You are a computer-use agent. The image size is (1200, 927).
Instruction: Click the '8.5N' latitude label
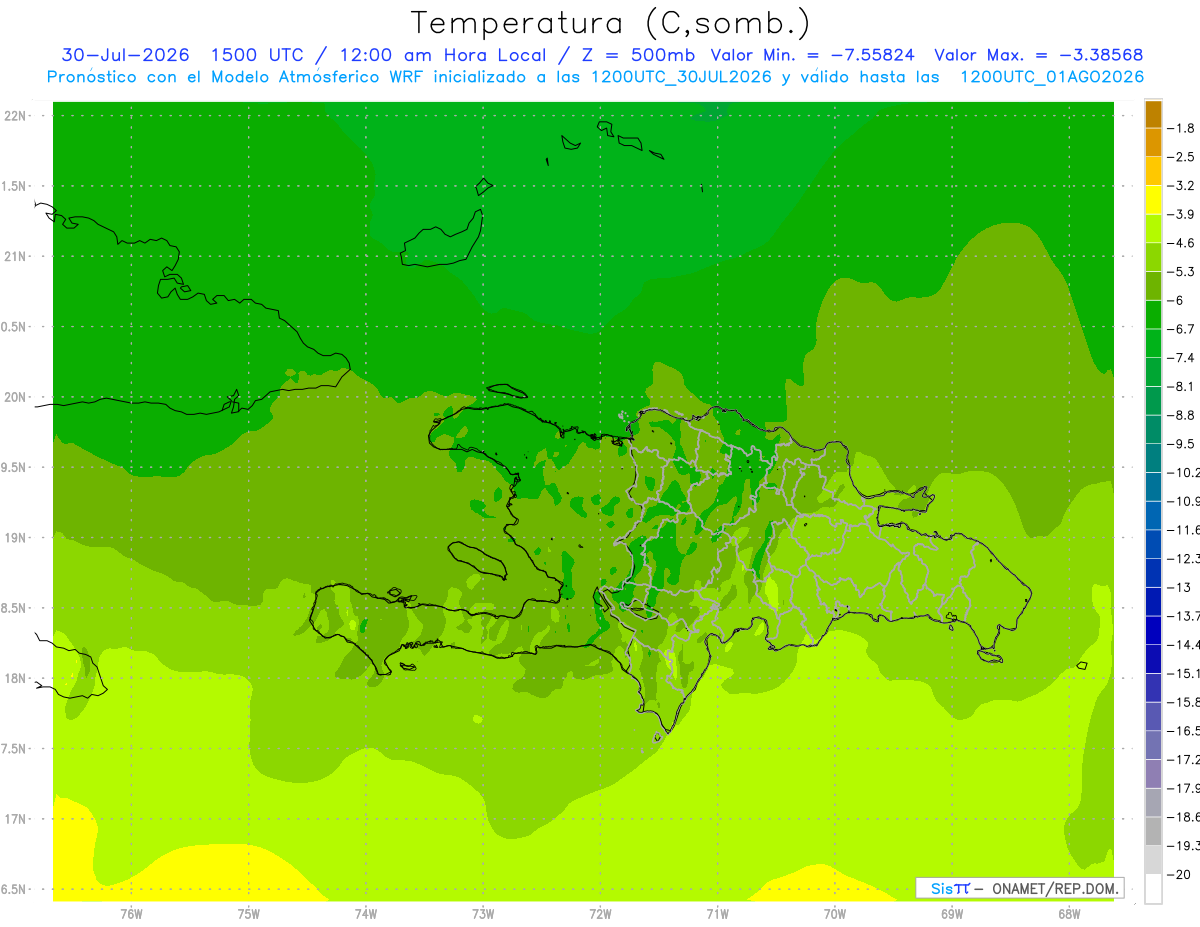coord(12,608)
